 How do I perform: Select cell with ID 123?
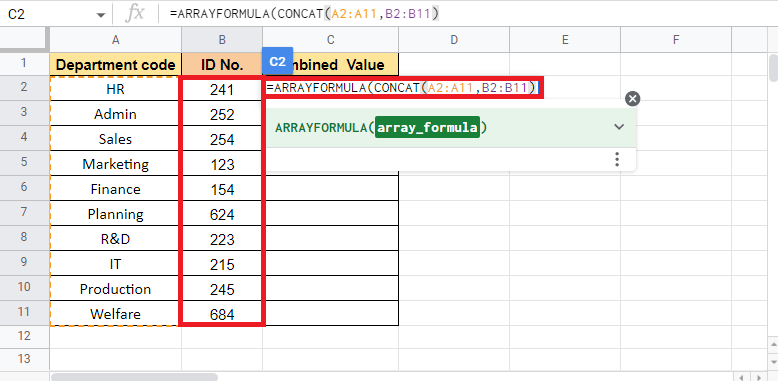click(x=222, y=164)
